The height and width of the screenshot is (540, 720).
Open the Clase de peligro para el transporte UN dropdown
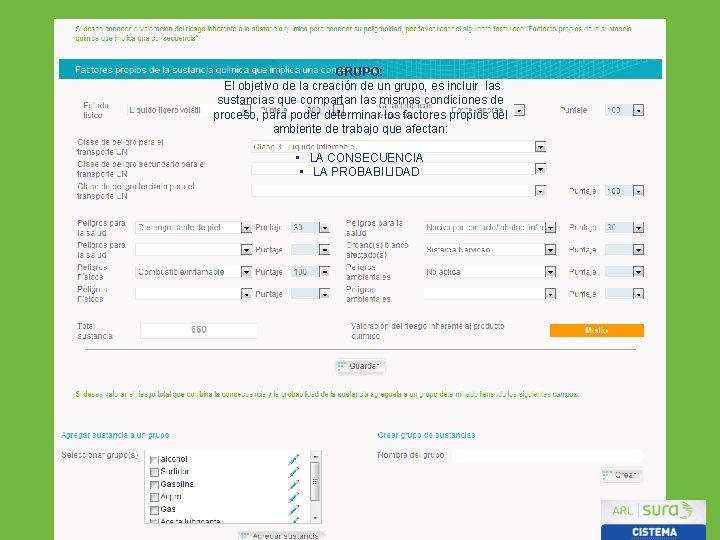pyautogui.click(x=540, y=147)
